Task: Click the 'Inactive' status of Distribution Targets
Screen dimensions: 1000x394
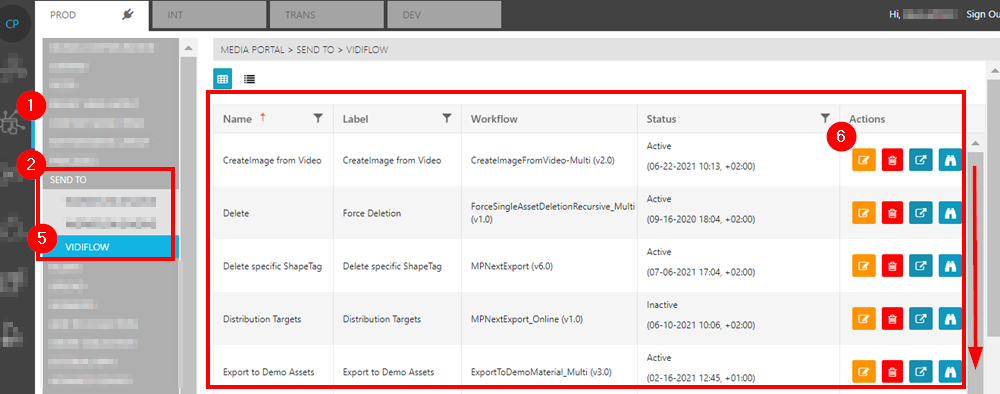Action: 662,305
